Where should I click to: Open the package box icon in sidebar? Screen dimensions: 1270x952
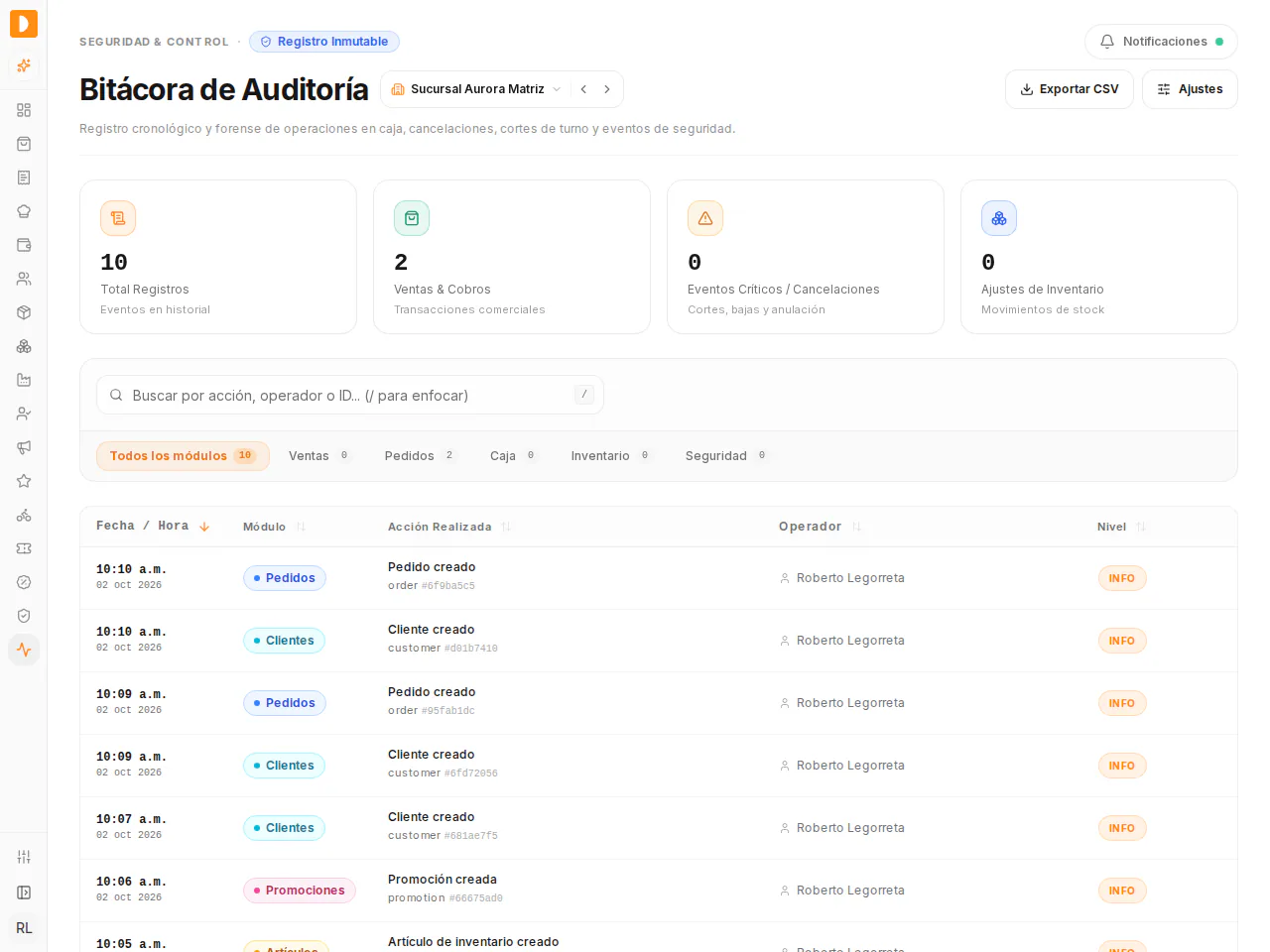click(24, 312)
